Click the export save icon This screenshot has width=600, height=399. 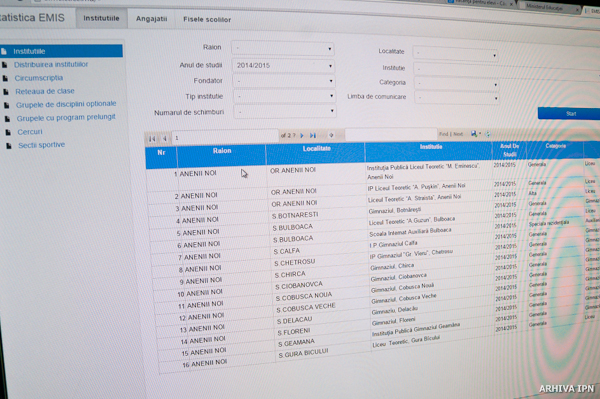(x=474, y=134)
